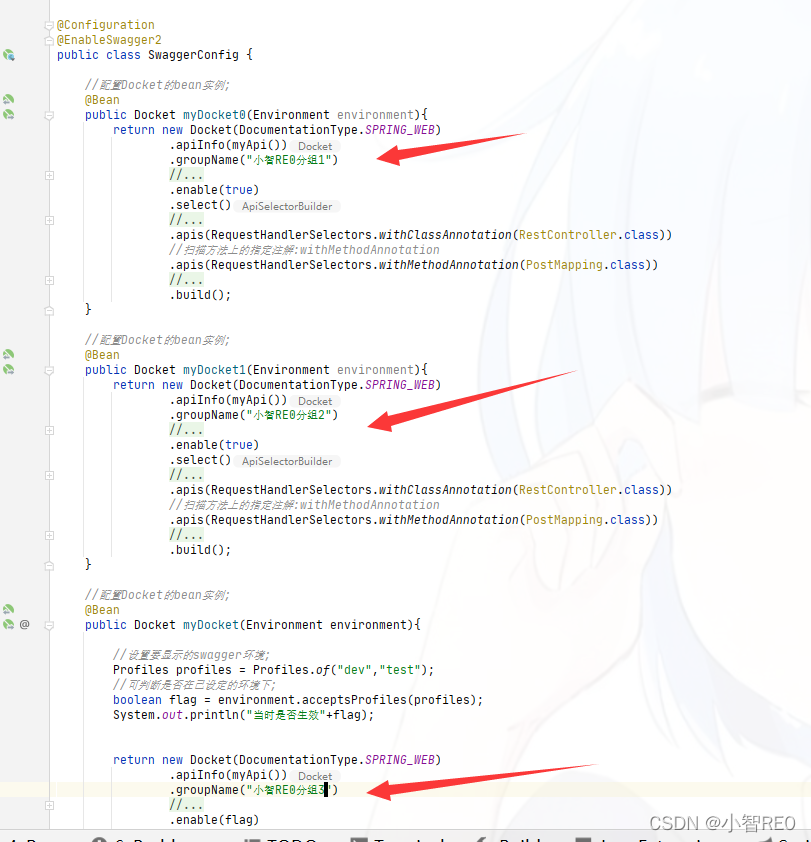The height and width of the screenshot is (842, 811).
Task: Click SPRING_WEB constant in myDocket1 return
Action: point(400,384)
